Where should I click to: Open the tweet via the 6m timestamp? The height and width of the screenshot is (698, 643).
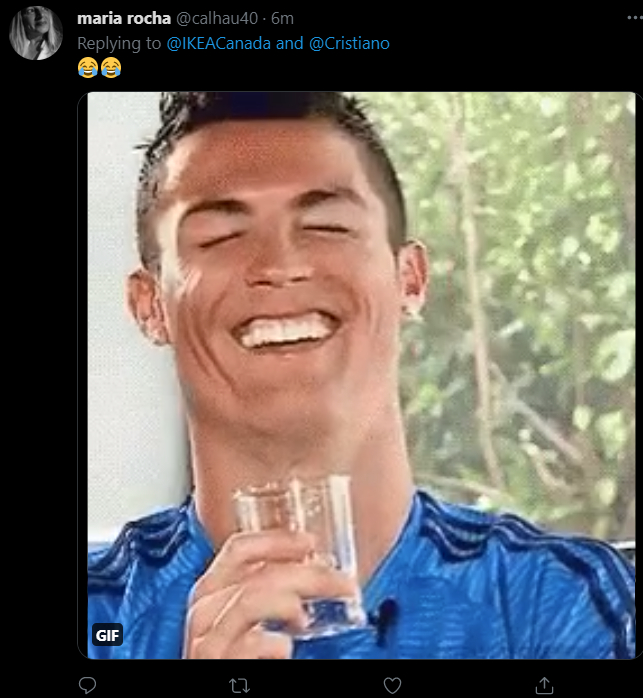point(282,19)
